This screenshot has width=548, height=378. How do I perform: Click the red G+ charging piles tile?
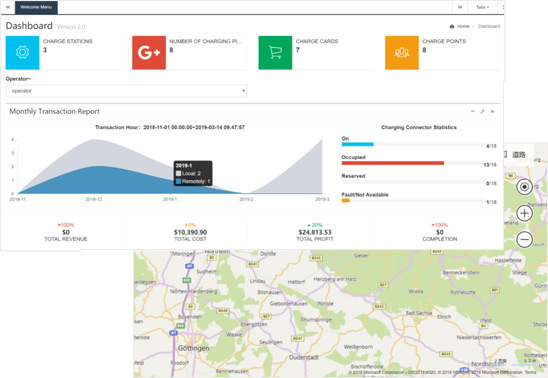click(149, 52)
